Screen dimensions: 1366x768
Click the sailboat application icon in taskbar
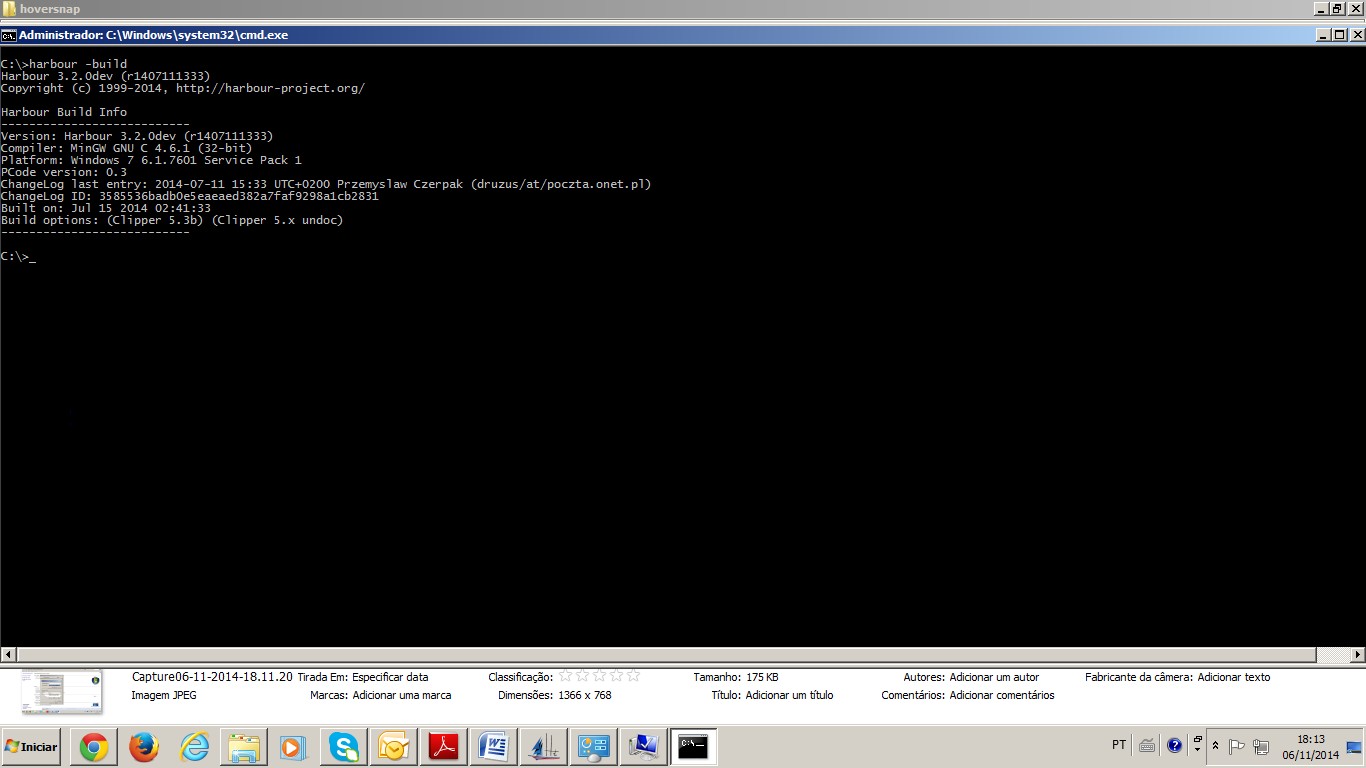[544, 747]
